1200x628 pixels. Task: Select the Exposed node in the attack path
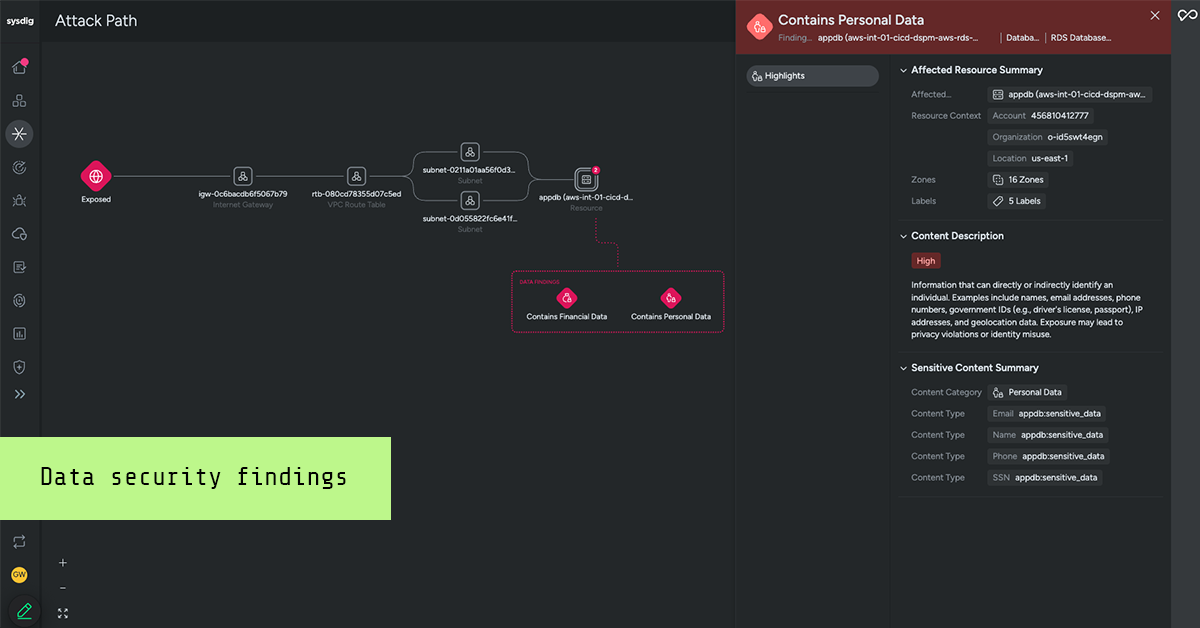(x=96, y=177)
